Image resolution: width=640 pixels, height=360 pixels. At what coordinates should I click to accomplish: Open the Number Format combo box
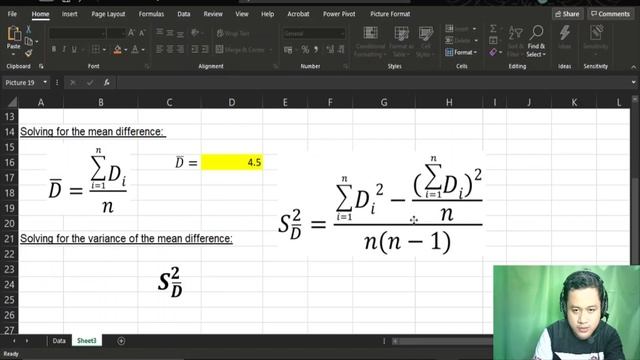pos(314,33)
